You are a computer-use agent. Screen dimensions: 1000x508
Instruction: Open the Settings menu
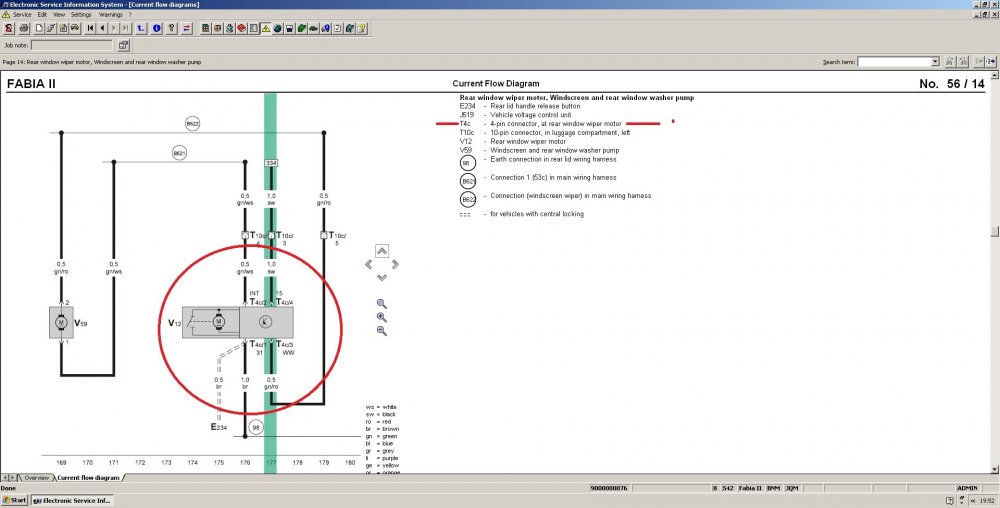coord(81,14)
